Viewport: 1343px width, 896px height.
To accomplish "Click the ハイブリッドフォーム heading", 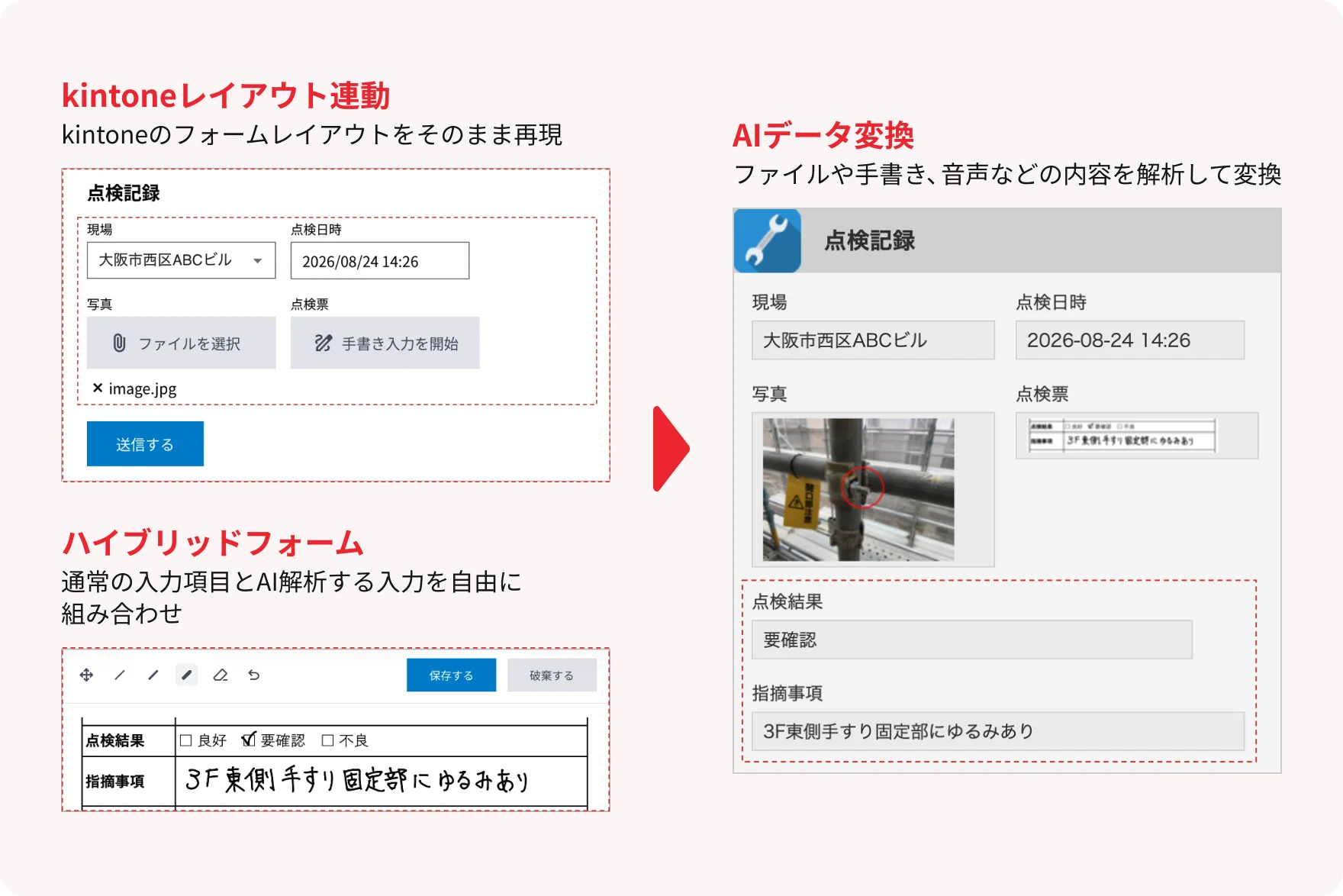I will [x=213, y=543].
